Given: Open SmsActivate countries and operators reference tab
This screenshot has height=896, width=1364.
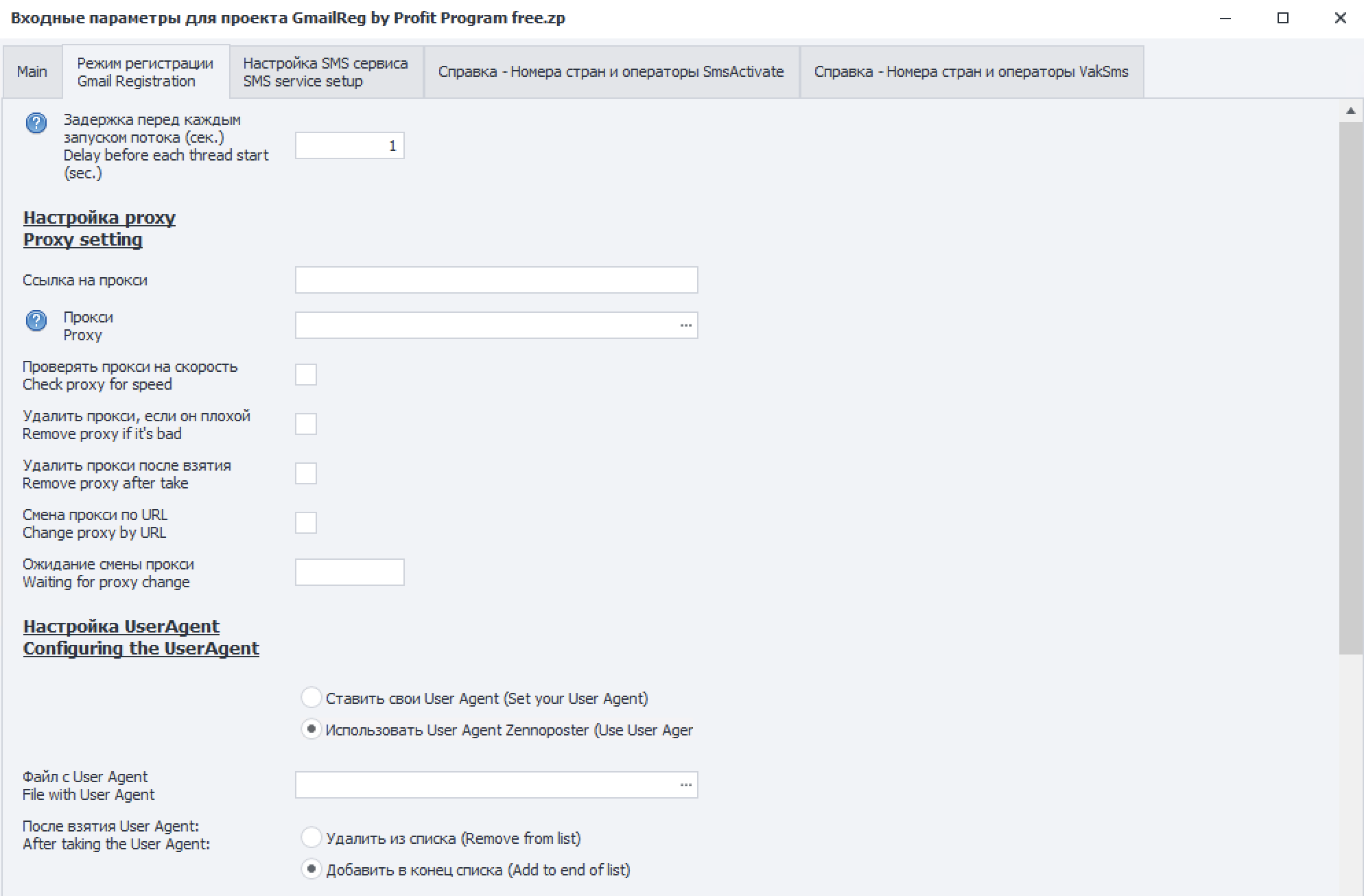Looking at the screenshot, I should tap(611, 72).
